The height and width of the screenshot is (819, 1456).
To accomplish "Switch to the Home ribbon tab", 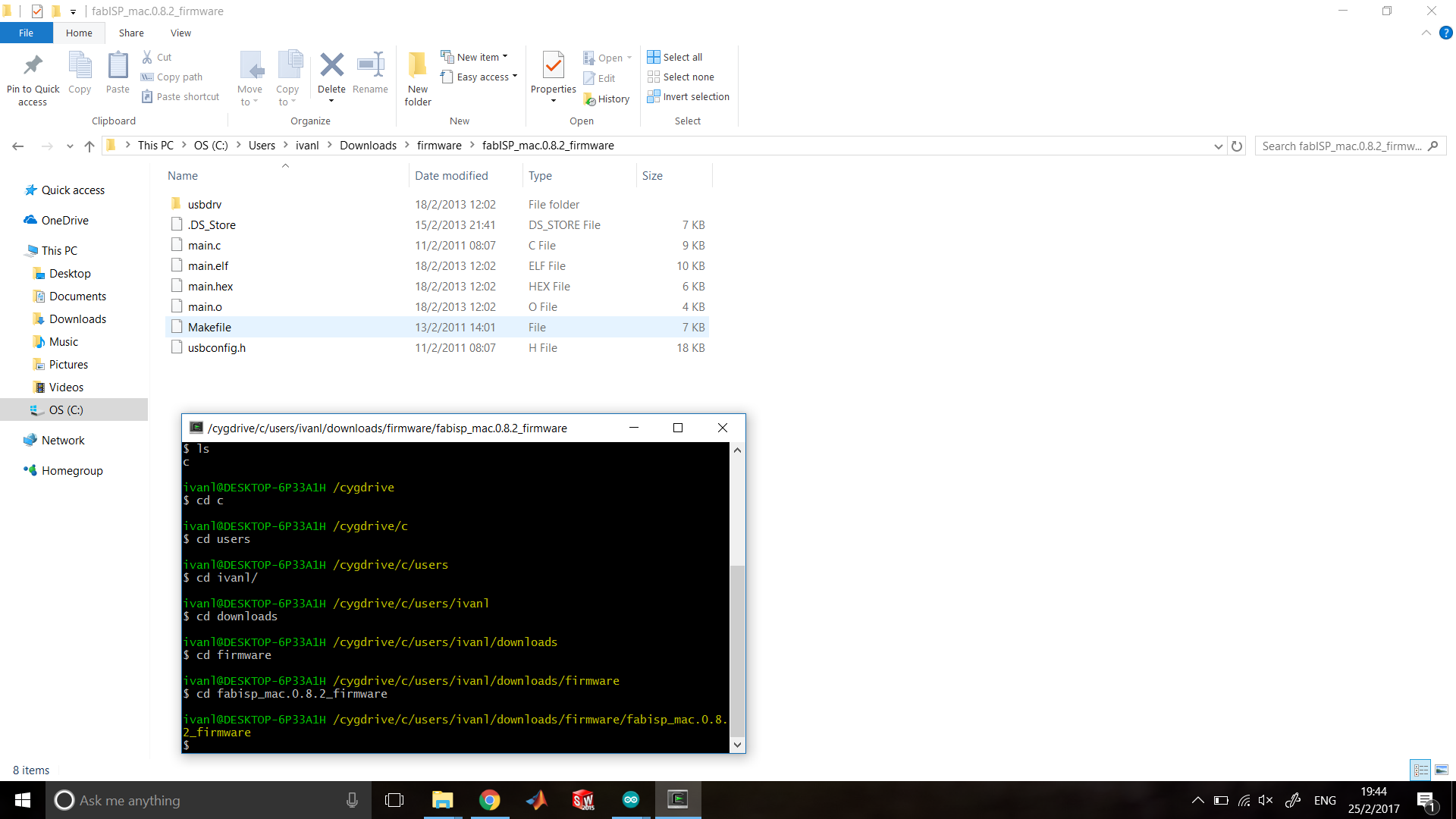I will [79, 33].
